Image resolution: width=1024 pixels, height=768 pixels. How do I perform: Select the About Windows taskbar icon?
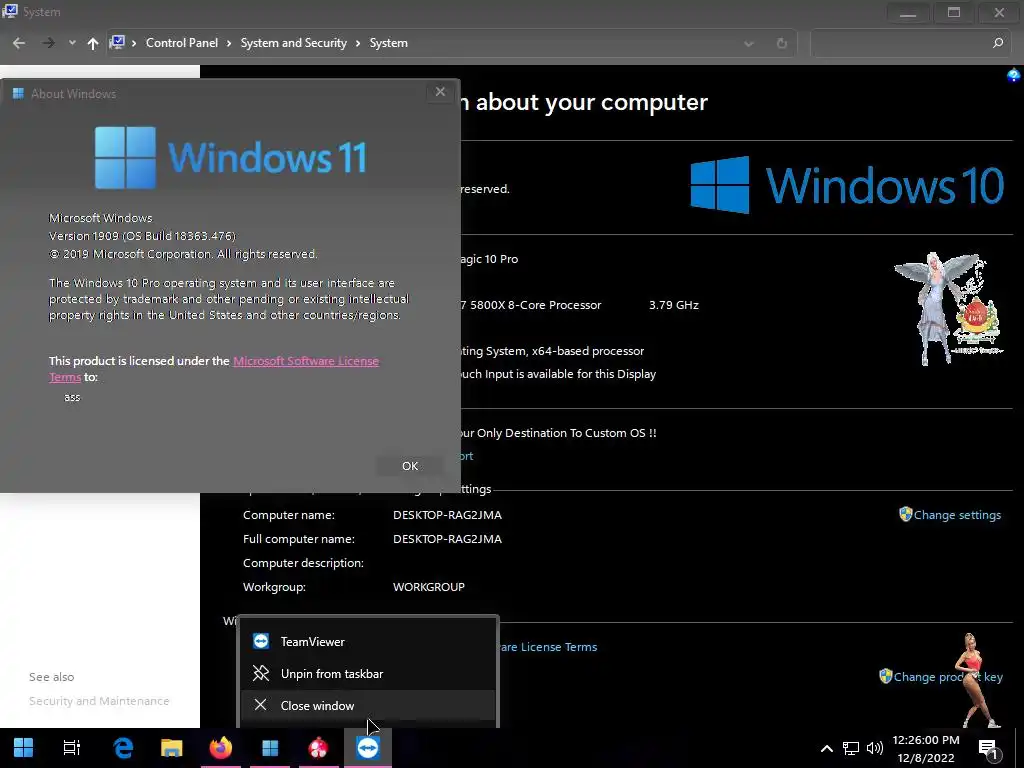270,748
